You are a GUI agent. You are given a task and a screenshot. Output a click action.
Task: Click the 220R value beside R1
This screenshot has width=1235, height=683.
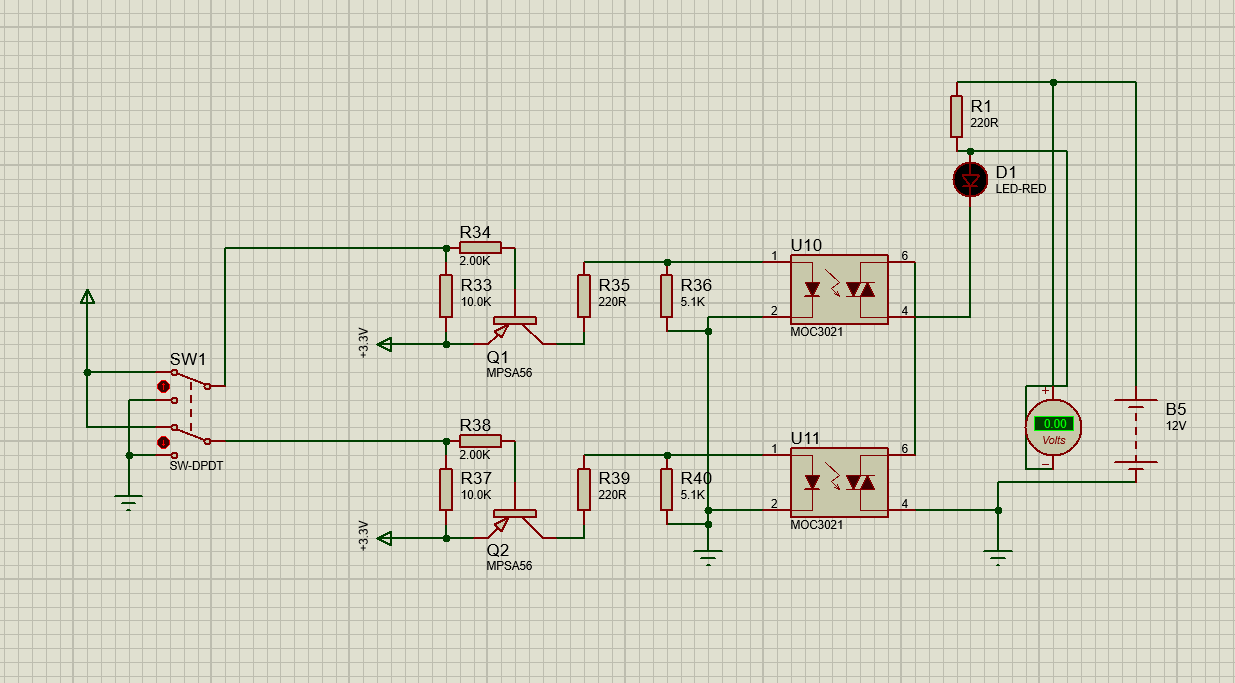[x=984, y=123]
